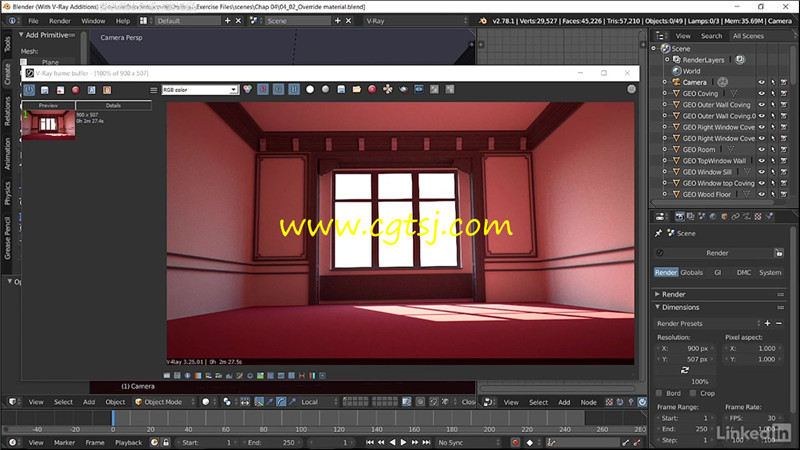800x450 pixels.
Task: Set image A for comparison in frame buffer
Action: pyautogui.click(x=91, y=90)
